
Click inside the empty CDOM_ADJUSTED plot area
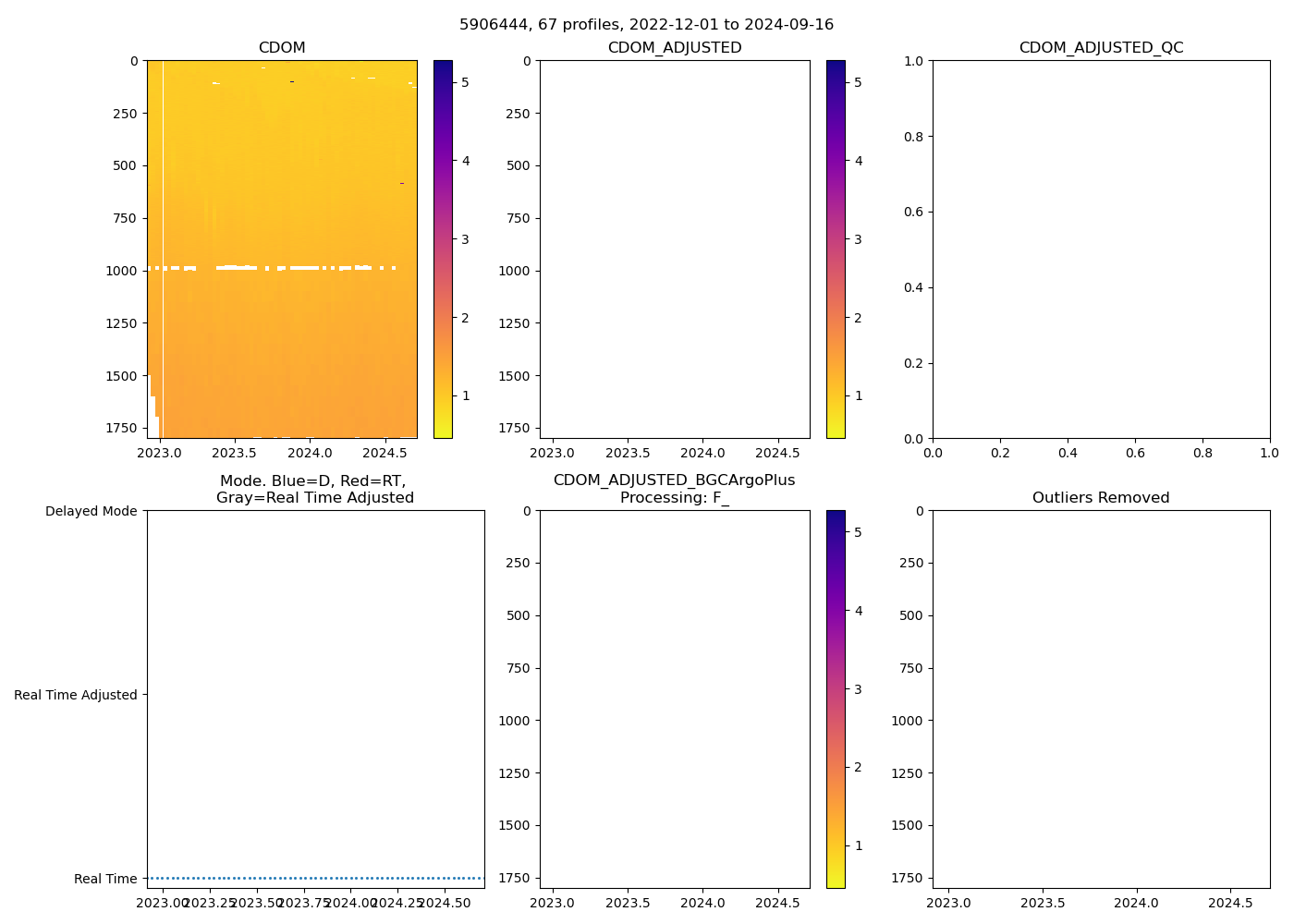(x=675, y=249)
